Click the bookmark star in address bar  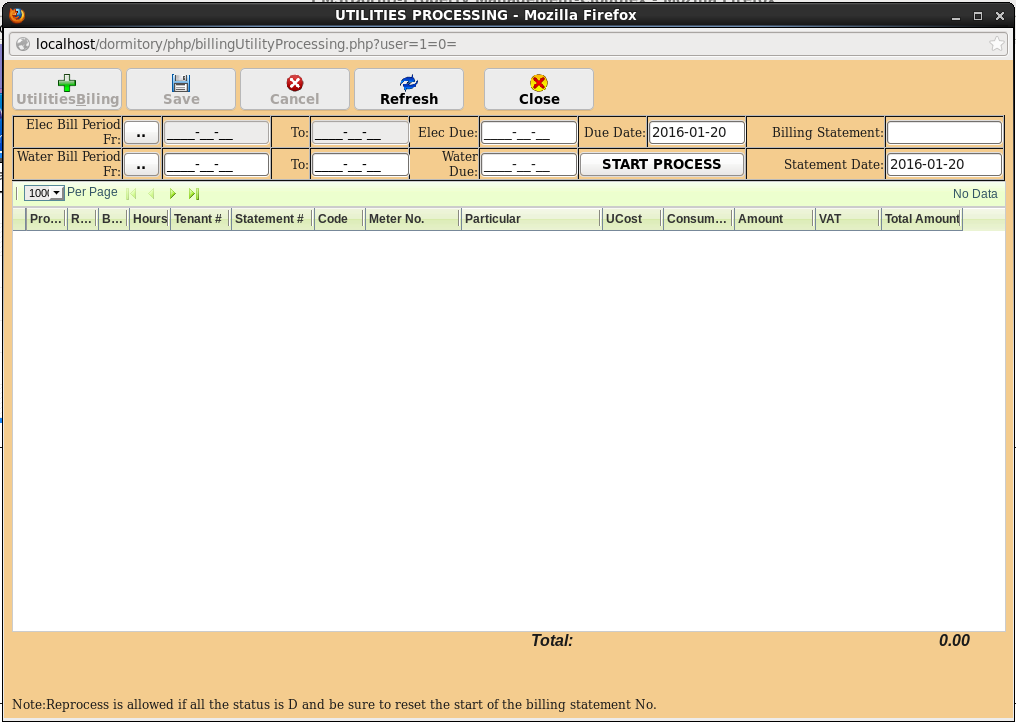(996, 44)
